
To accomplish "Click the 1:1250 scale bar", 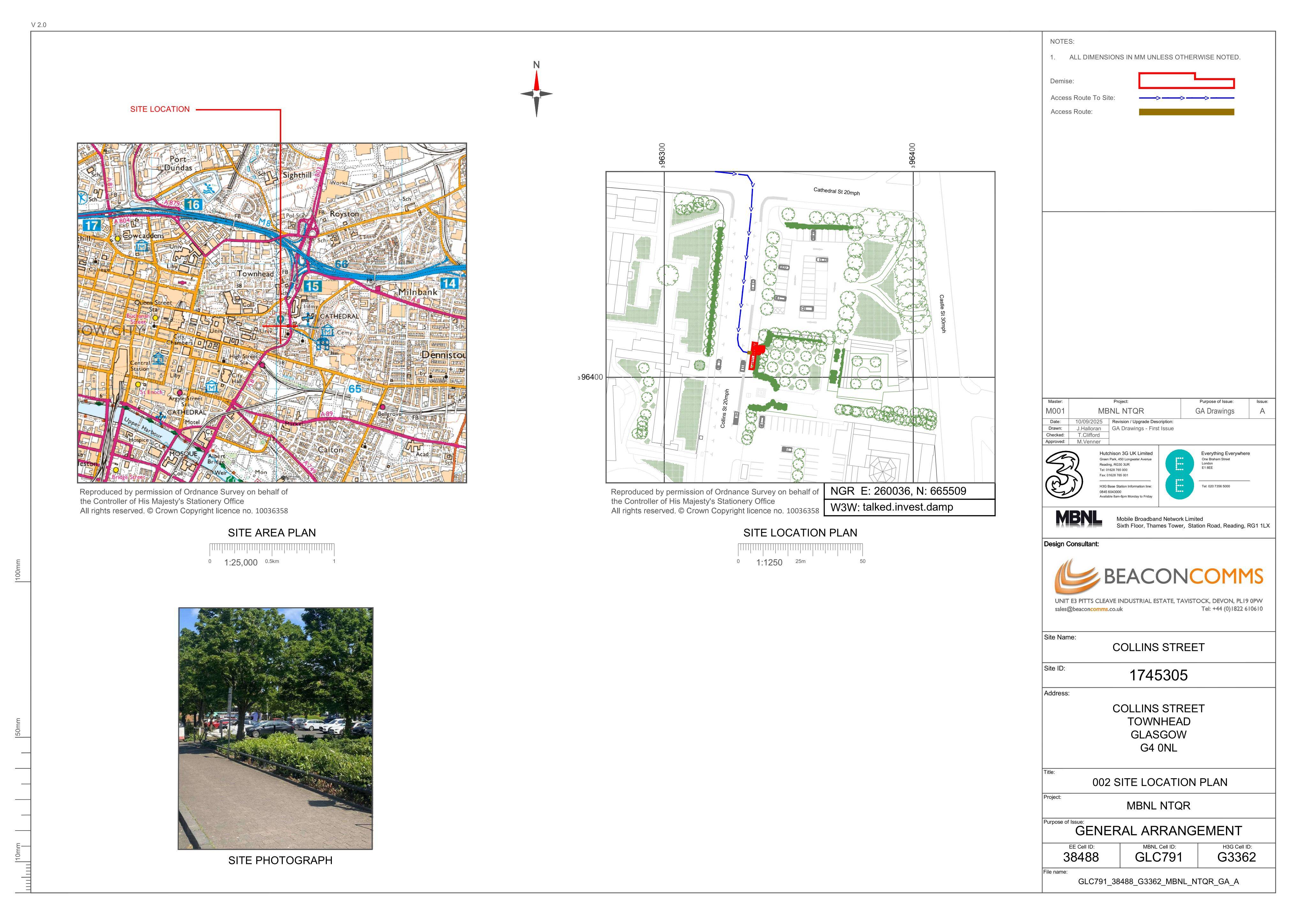I will pyautogui.click(x=800, y=554).
